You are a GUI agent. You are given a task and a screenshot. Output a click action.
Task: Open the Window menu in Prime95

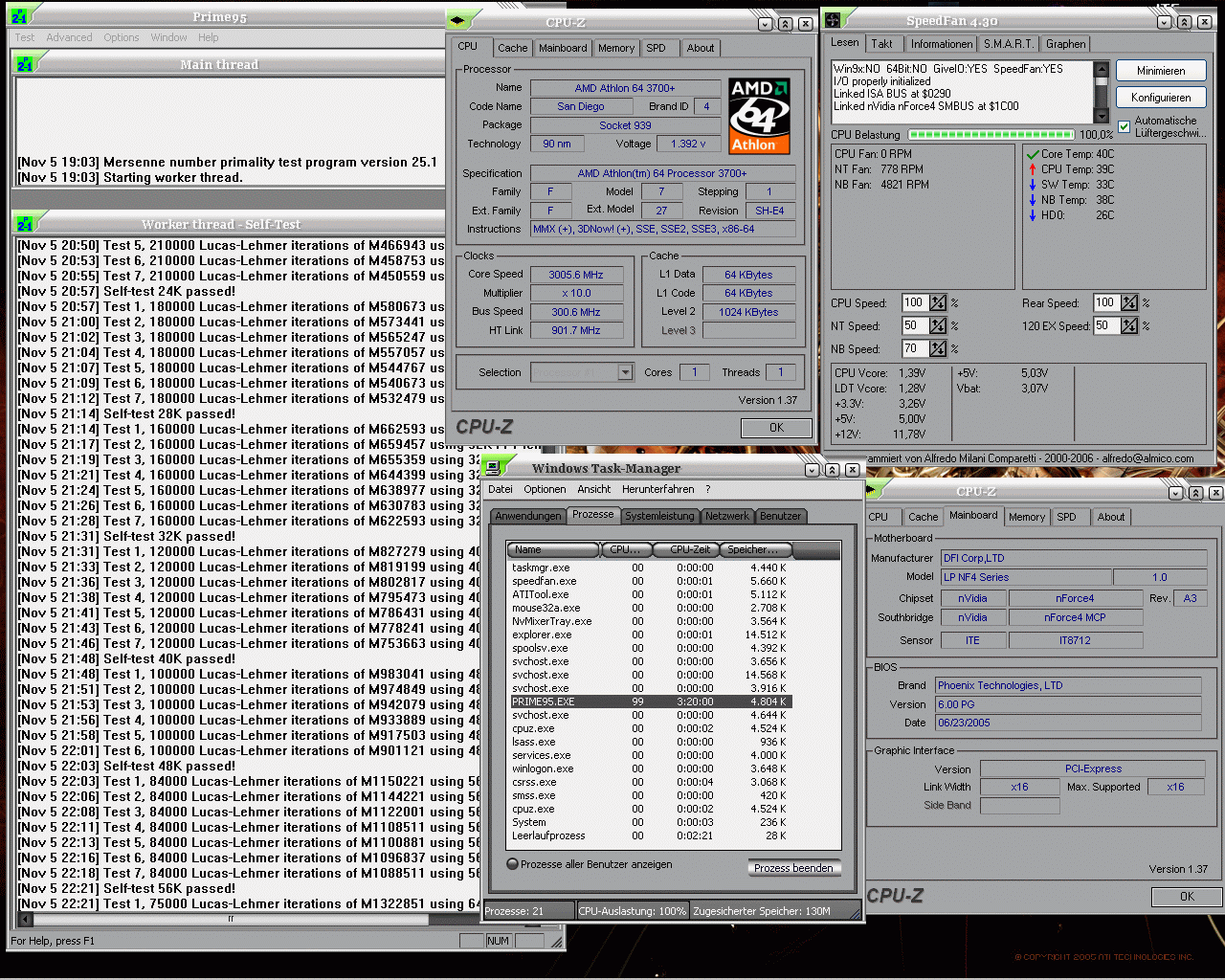click(168, 37)
